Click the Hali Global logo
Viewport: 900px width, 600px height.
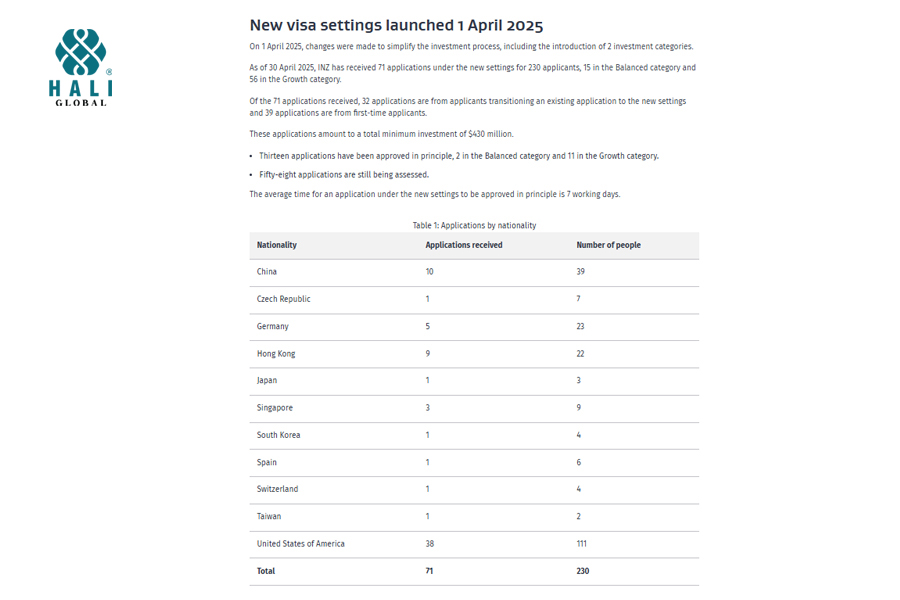pyautogui.click(x=80, y=67)
